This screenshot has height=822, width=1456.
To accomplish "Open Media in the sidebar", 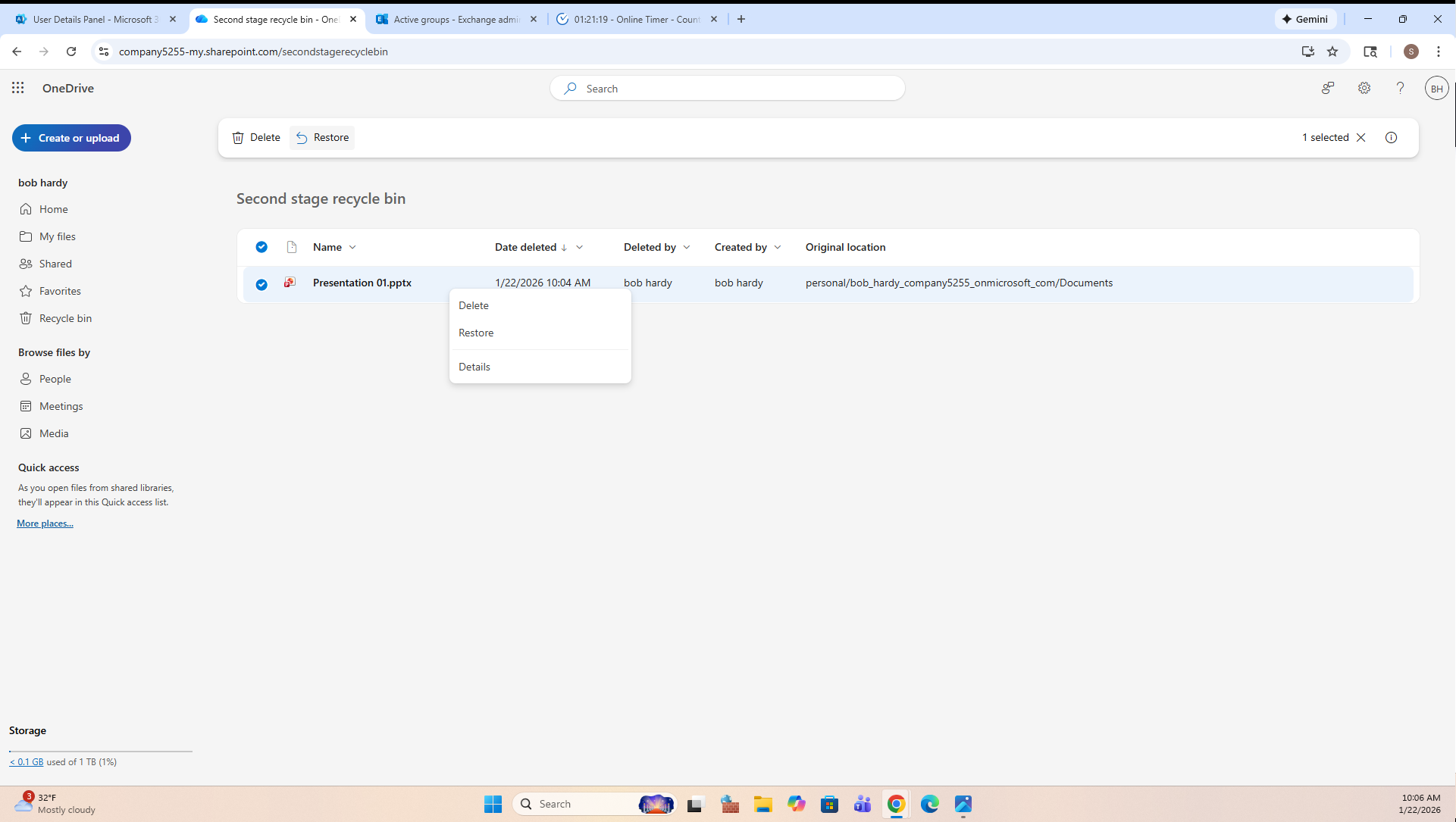I will point(53,433).
